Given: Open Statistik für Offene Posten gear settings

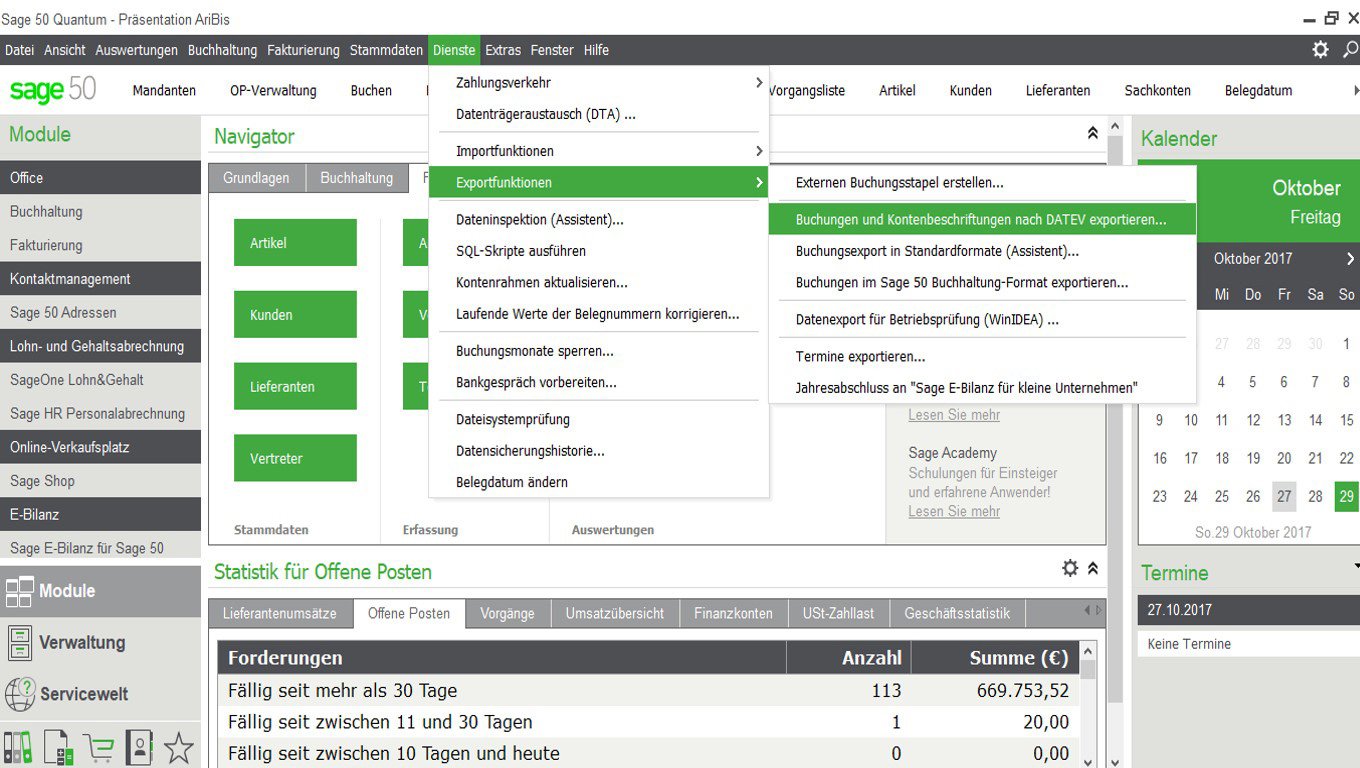Looking at the screenshot, I should click(1070, 568).
